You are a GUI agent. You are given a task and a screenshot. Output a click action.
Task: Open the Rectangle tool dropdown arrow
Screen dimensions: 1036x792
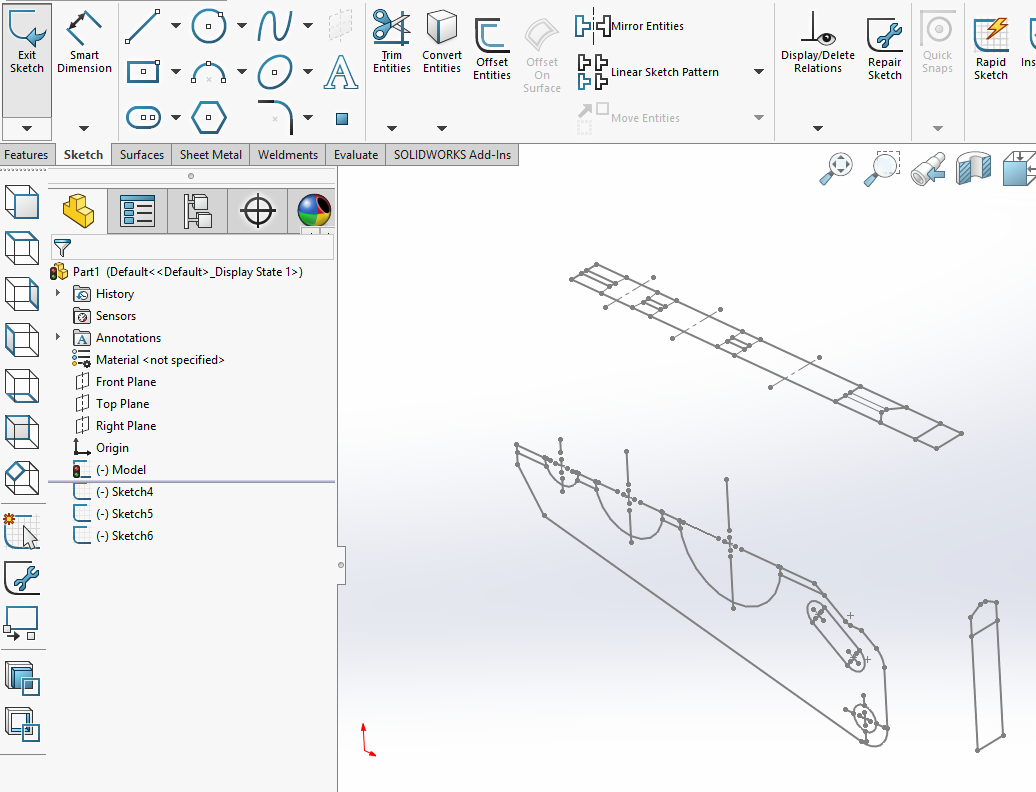coord(176,71)
